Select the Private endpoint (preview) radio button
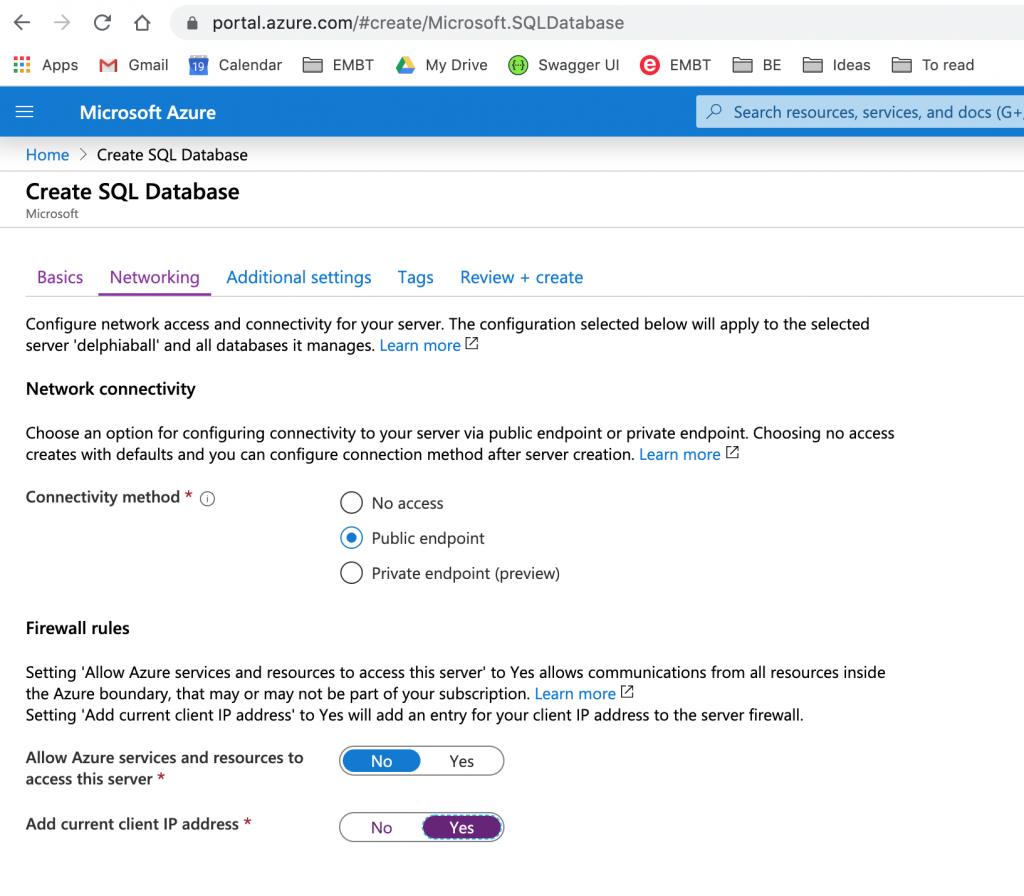 [x=351, y=573]
